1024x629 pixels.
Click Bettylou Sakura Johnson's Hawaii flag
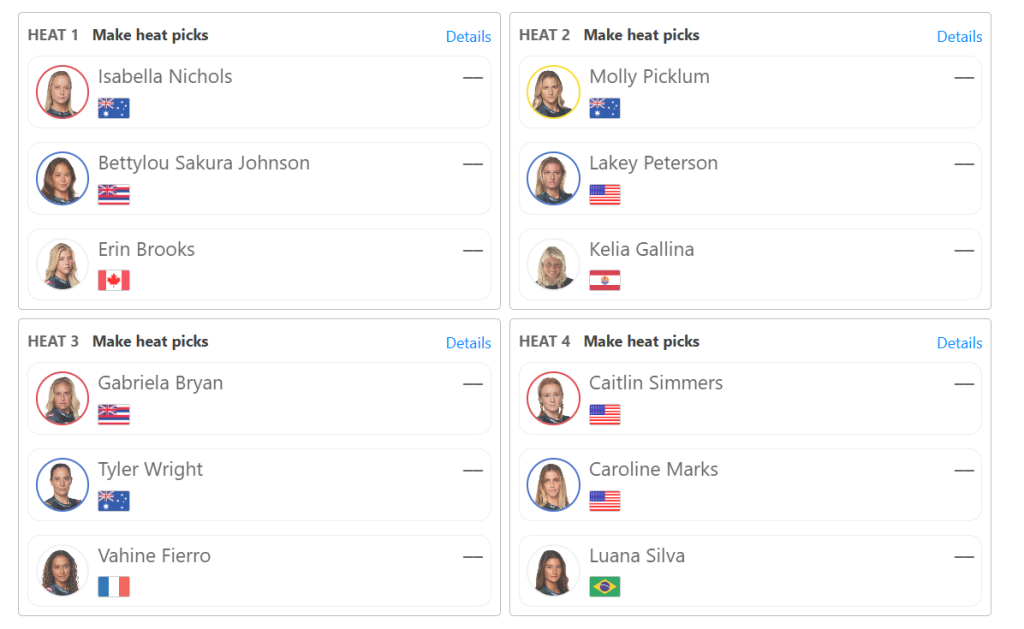click(x=114, y=194)
